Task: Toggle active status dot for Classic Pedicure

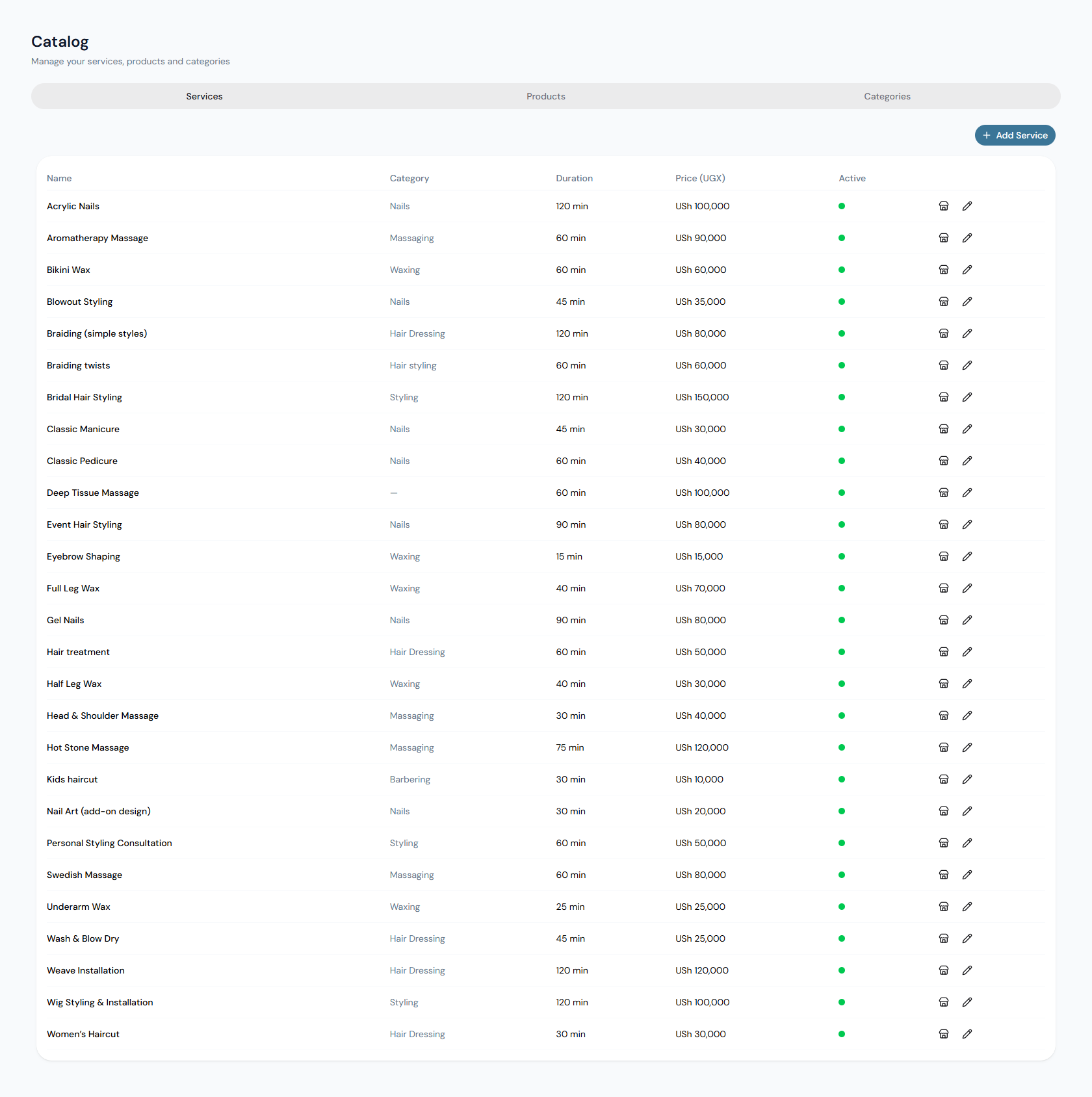Action: point(842,461)
